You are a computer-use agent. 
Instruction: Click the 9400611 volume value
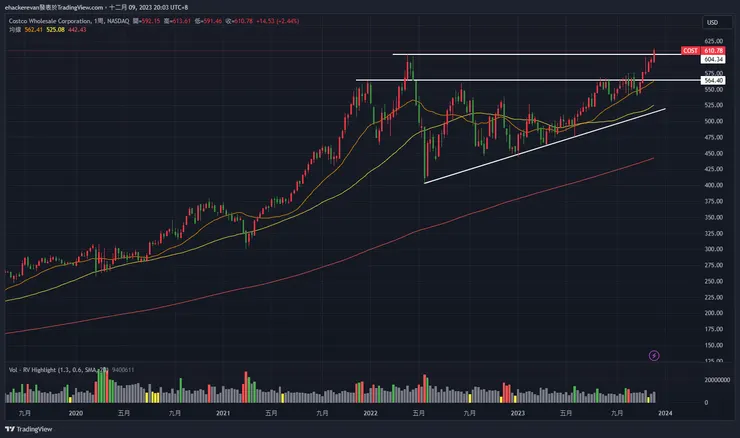[123, 370]
